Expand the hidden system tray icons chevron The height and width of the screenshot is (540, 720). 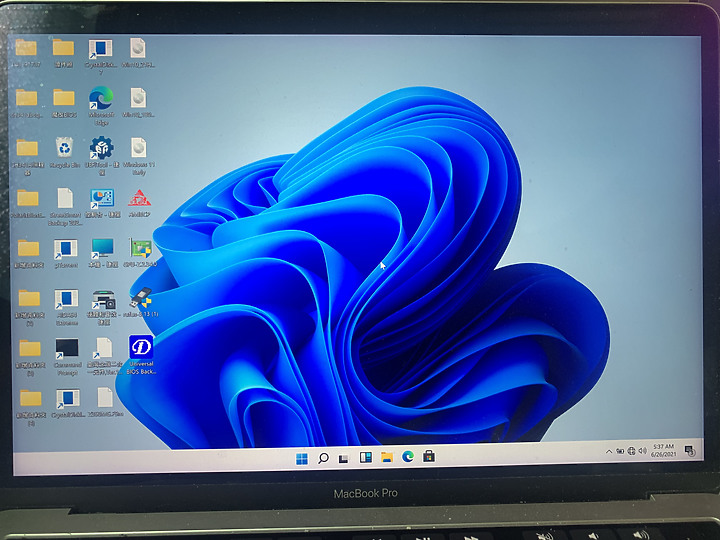pyautogui.click(x=609, y=451)
